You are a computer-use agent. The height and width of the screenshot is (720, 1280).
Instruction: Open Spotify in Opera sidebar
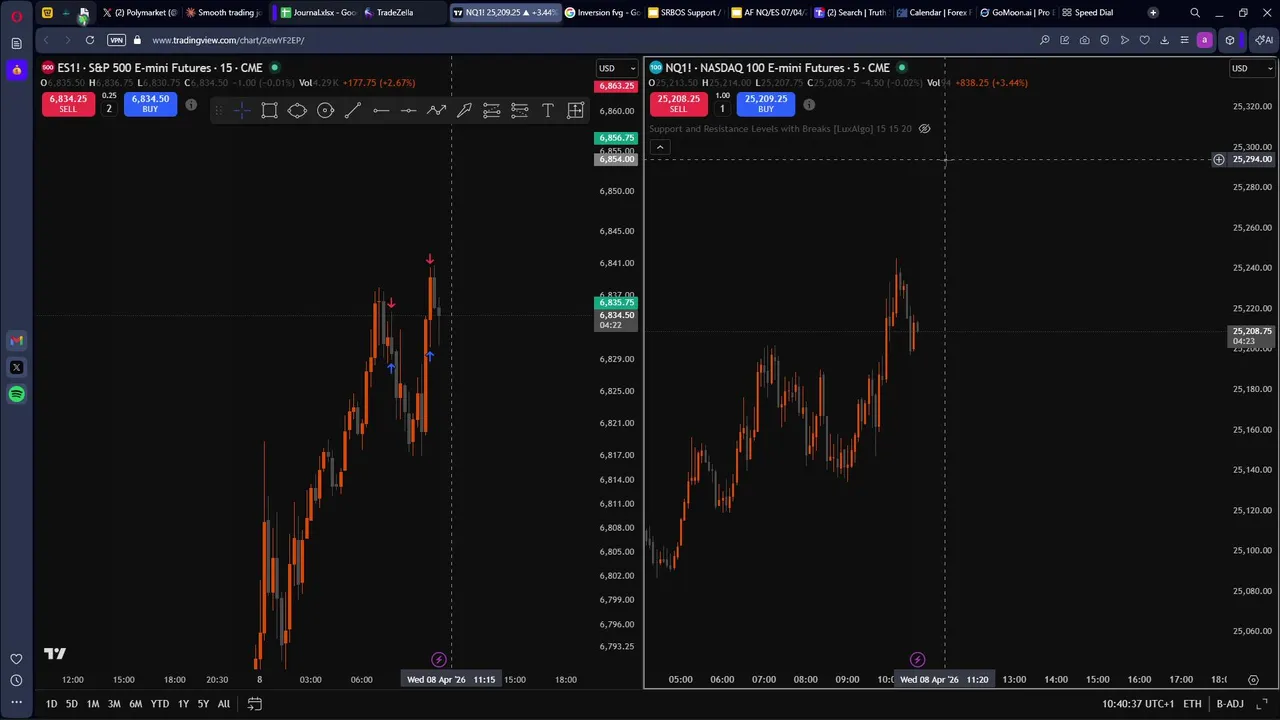[16, 394]
